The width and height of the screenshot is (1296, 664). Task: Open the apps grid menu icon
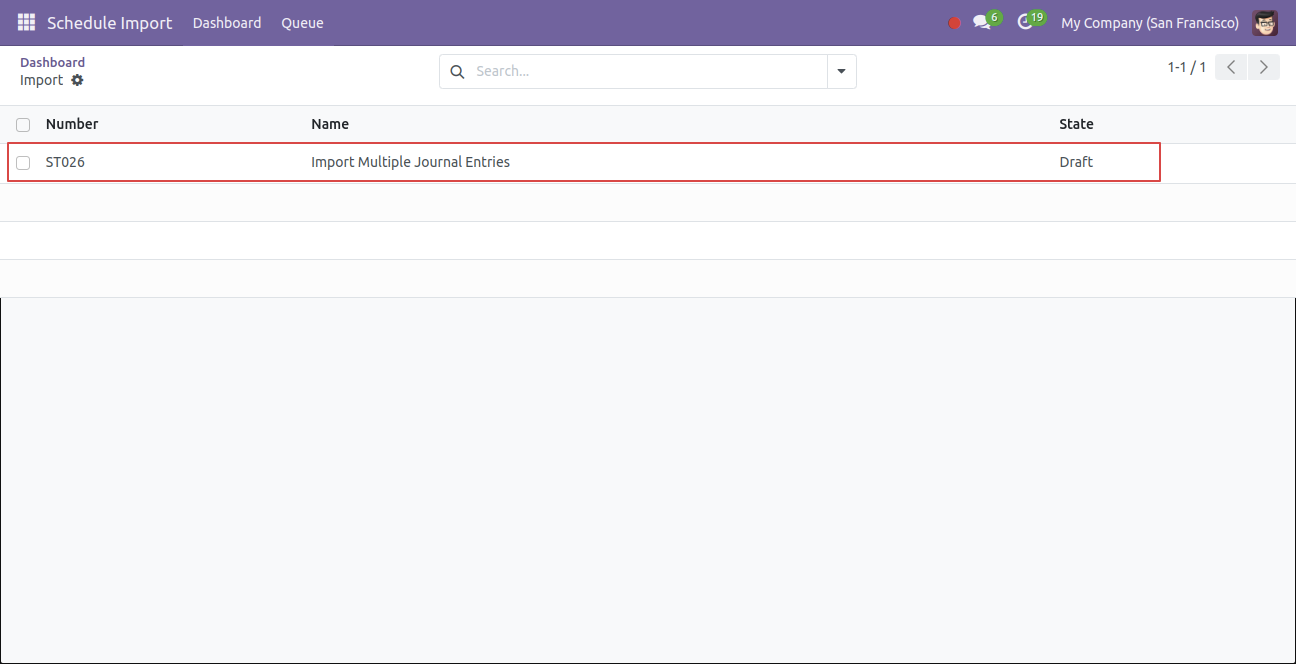pos(26,22)
